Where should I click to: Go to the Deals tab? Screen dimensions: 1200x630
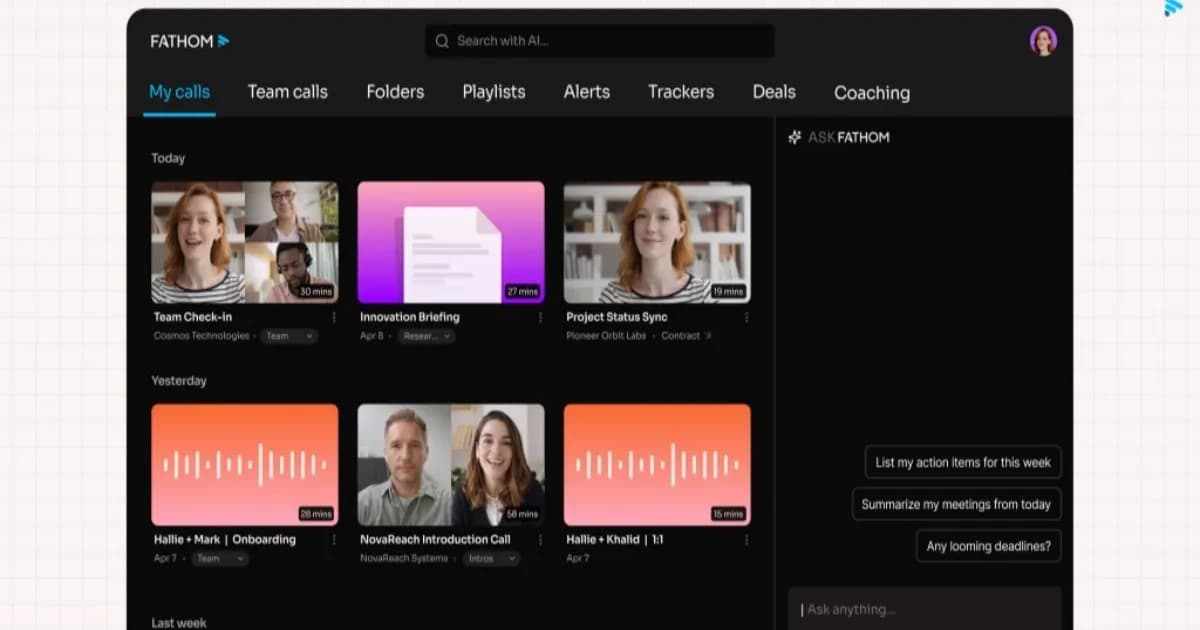tap(774, 92)
